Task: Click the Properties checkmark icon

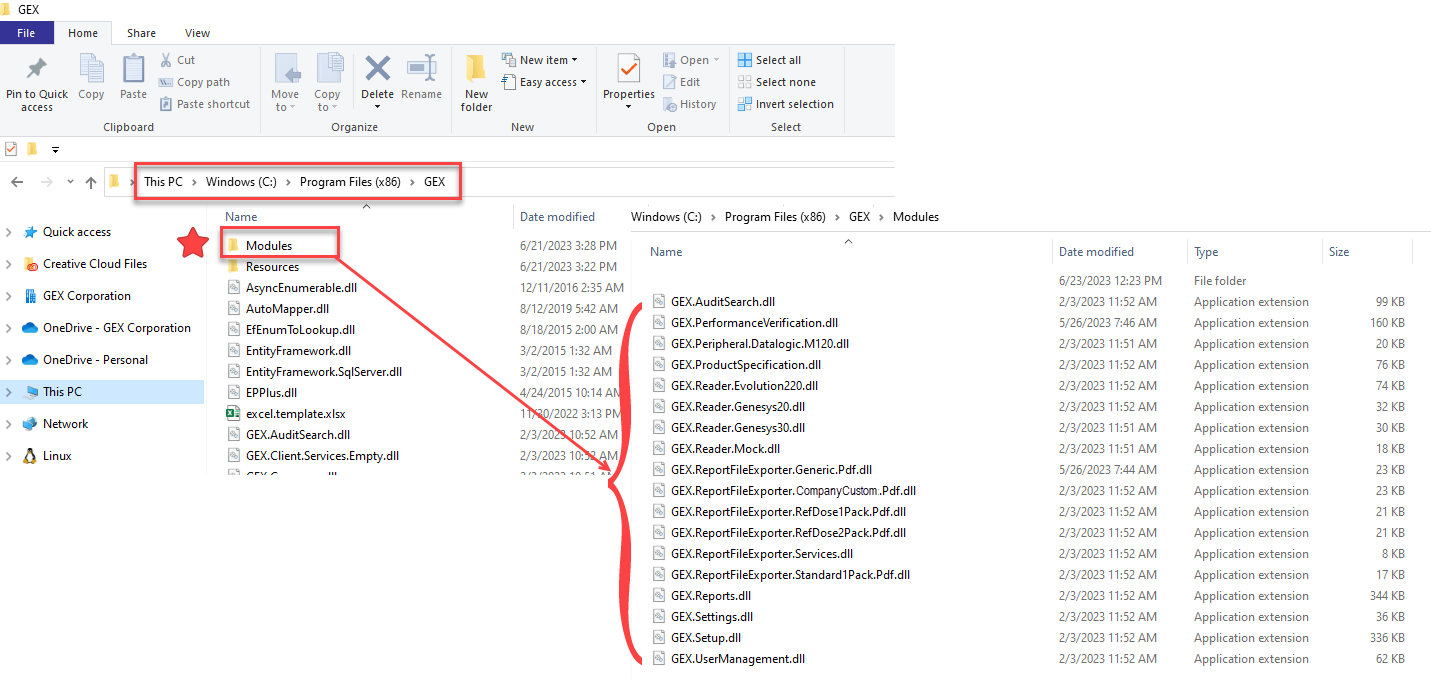Action: (x=628, y=68)
